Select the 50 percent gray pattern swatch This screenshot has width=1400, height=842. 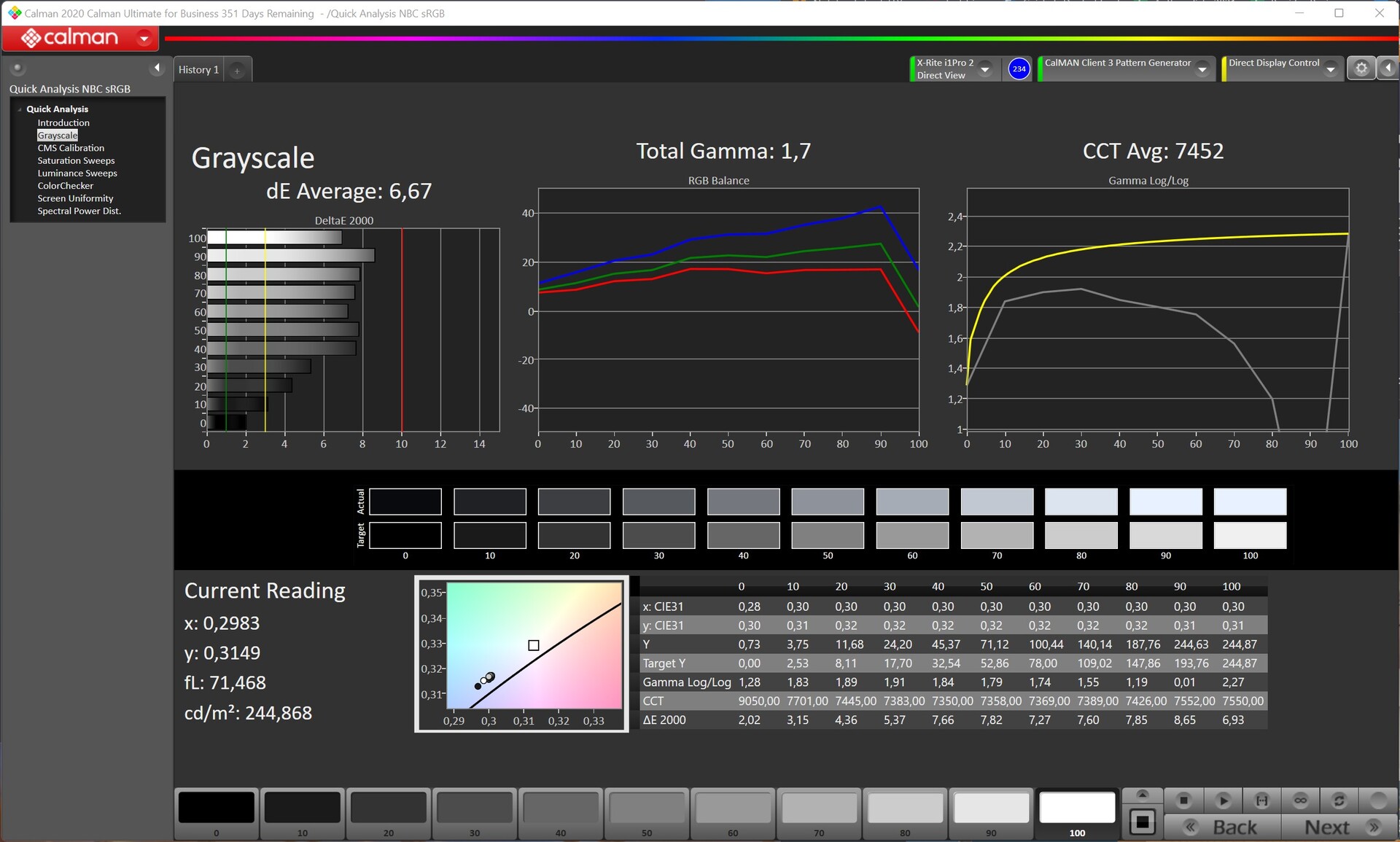coord(646,808)
